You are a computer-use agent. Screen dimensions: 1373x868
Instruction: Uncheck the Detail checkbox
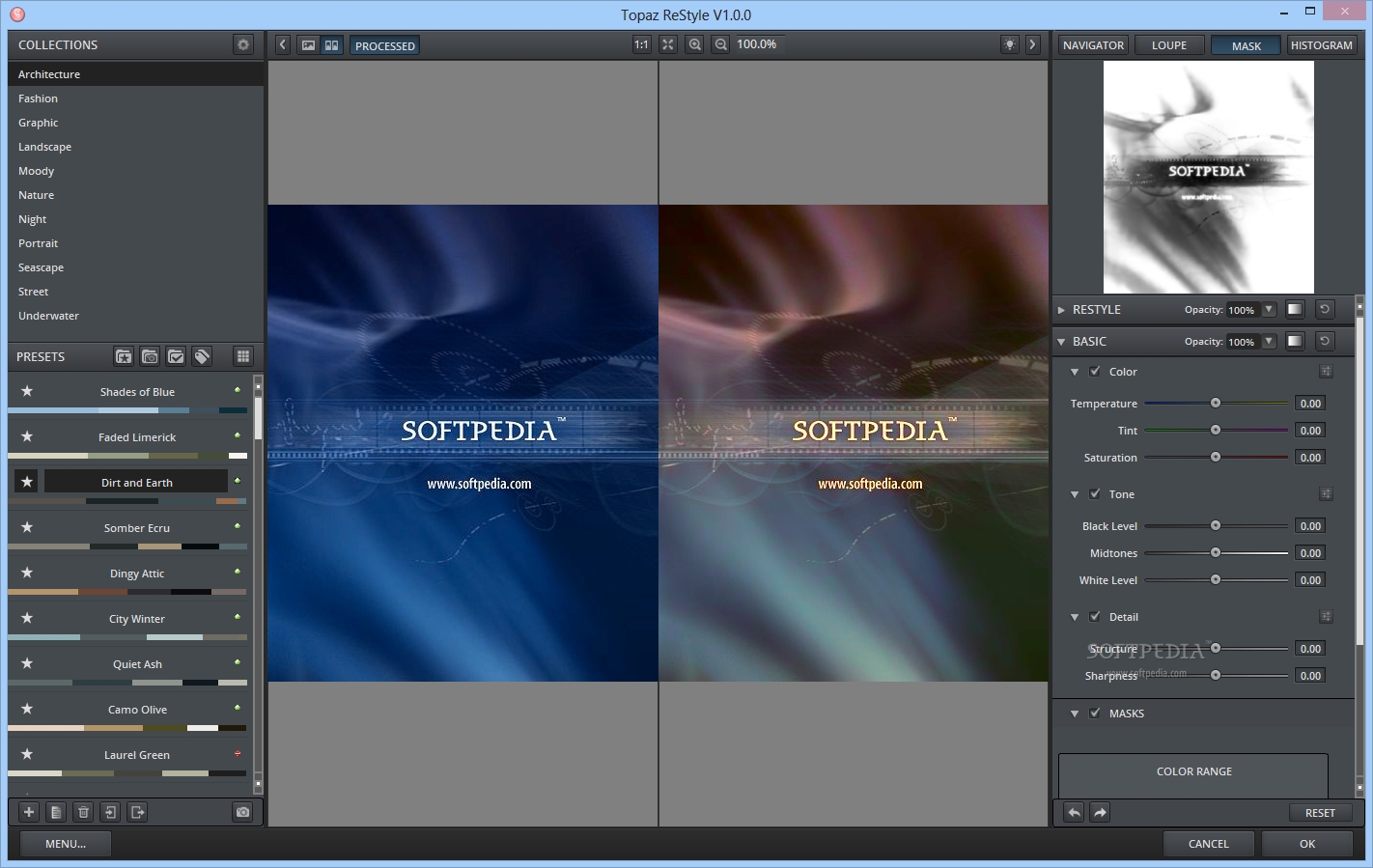(x=1095, y=616)
